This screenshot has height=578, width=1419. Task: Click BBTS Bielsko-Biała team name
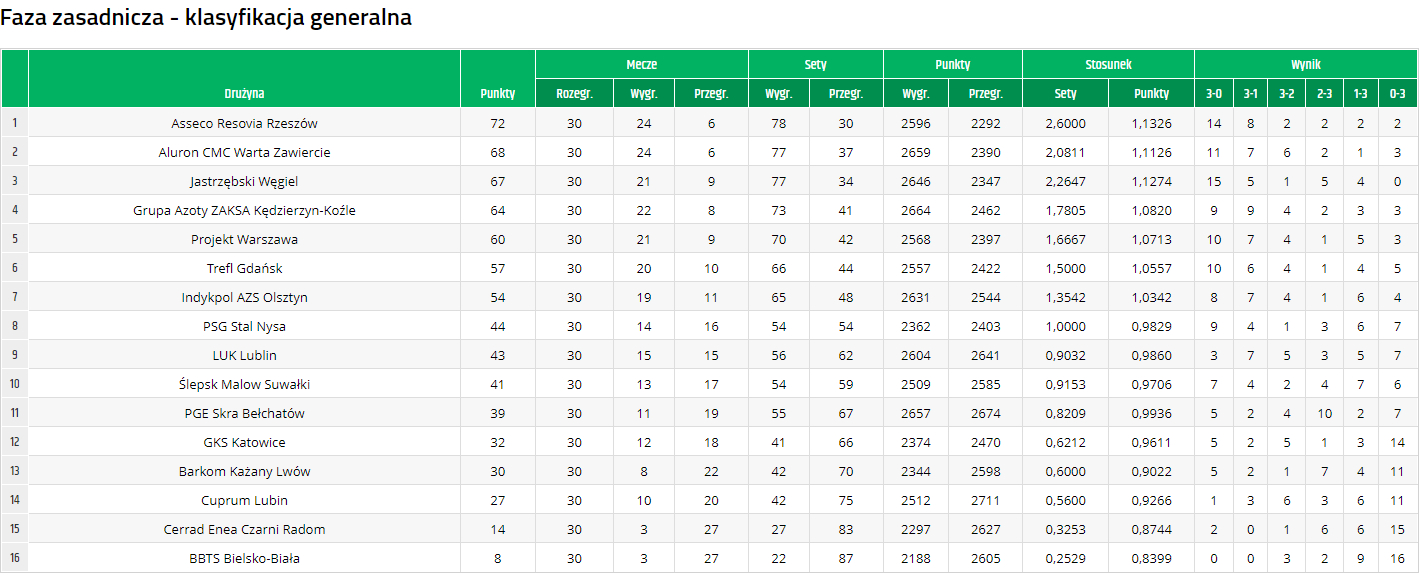tap(244, 558)
